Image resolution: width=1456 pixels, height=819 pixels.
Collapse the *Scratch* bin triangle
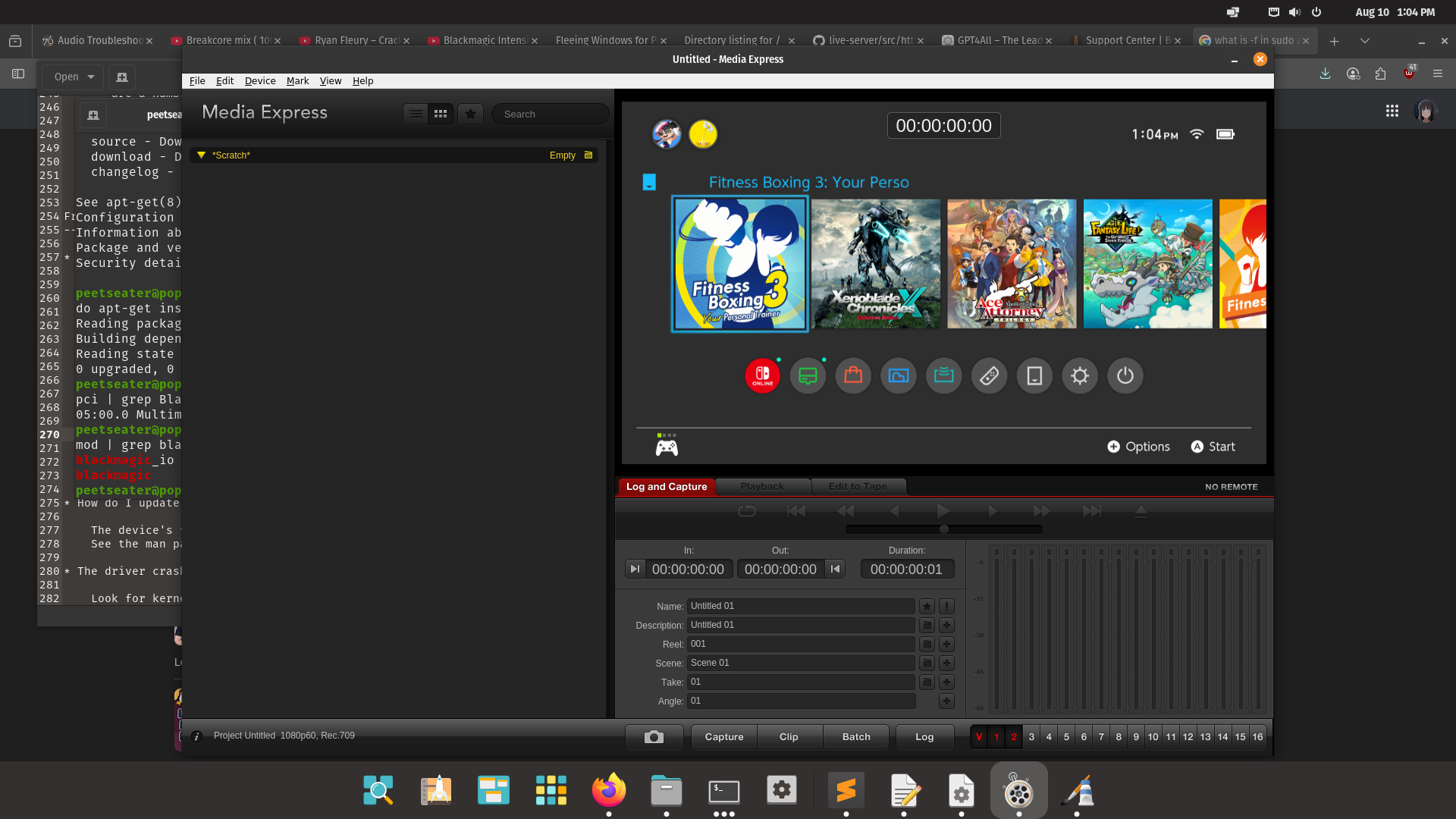[202, 155]
